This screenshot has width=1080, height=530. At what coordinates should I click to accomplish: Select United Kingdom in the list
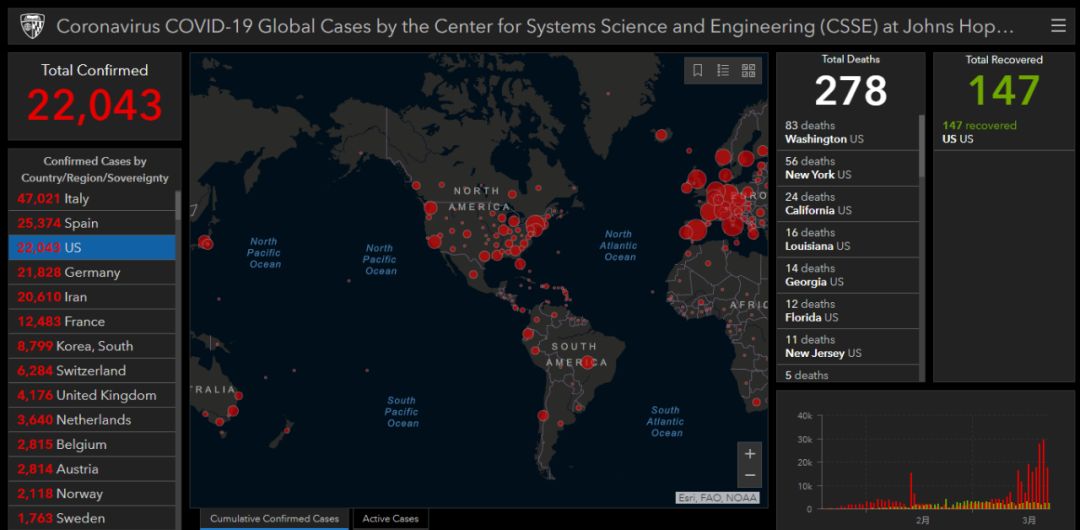click(x=92, y=396)
